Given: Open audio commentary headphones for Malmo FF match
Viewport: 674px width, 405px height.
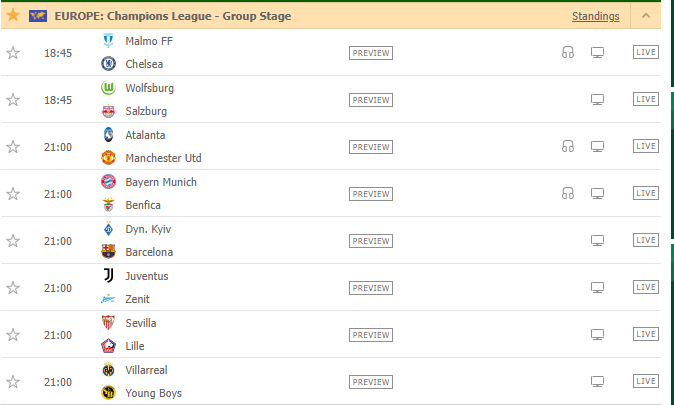Looking at the screenshot, I should pos(568,52).
